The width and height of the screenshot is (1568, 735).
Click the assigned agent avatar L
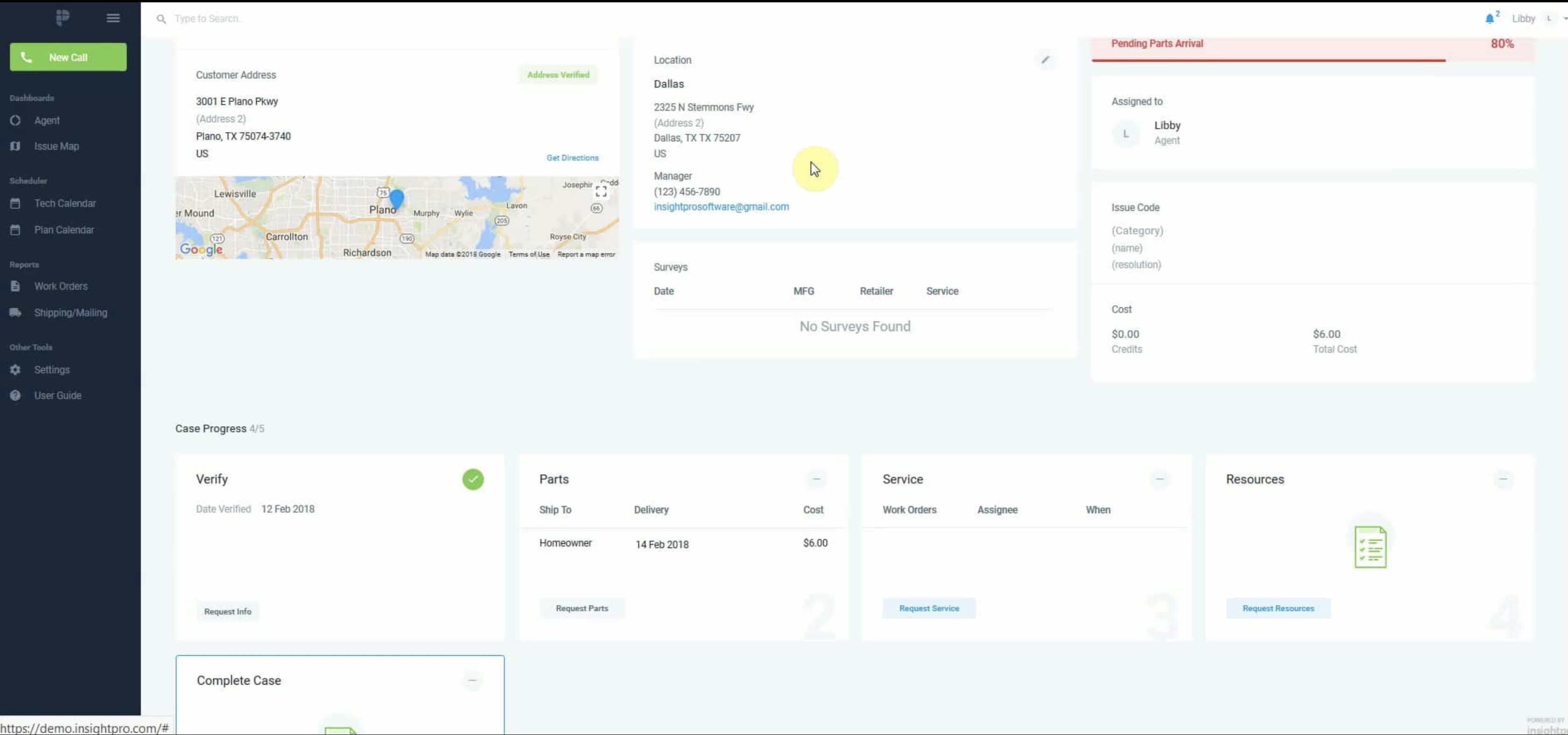(x=1126, y=133)
